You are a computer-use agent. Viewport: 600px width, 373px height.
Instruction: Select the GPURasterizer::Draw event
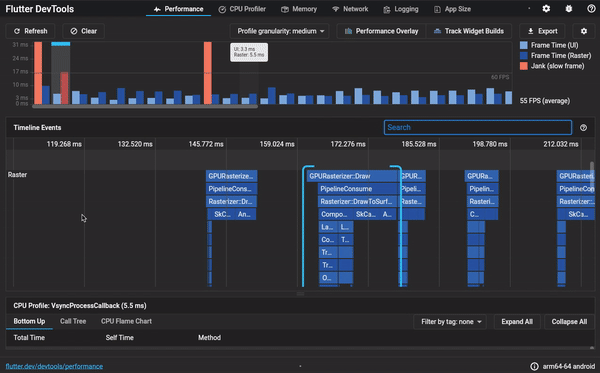(x=352, y=176)
